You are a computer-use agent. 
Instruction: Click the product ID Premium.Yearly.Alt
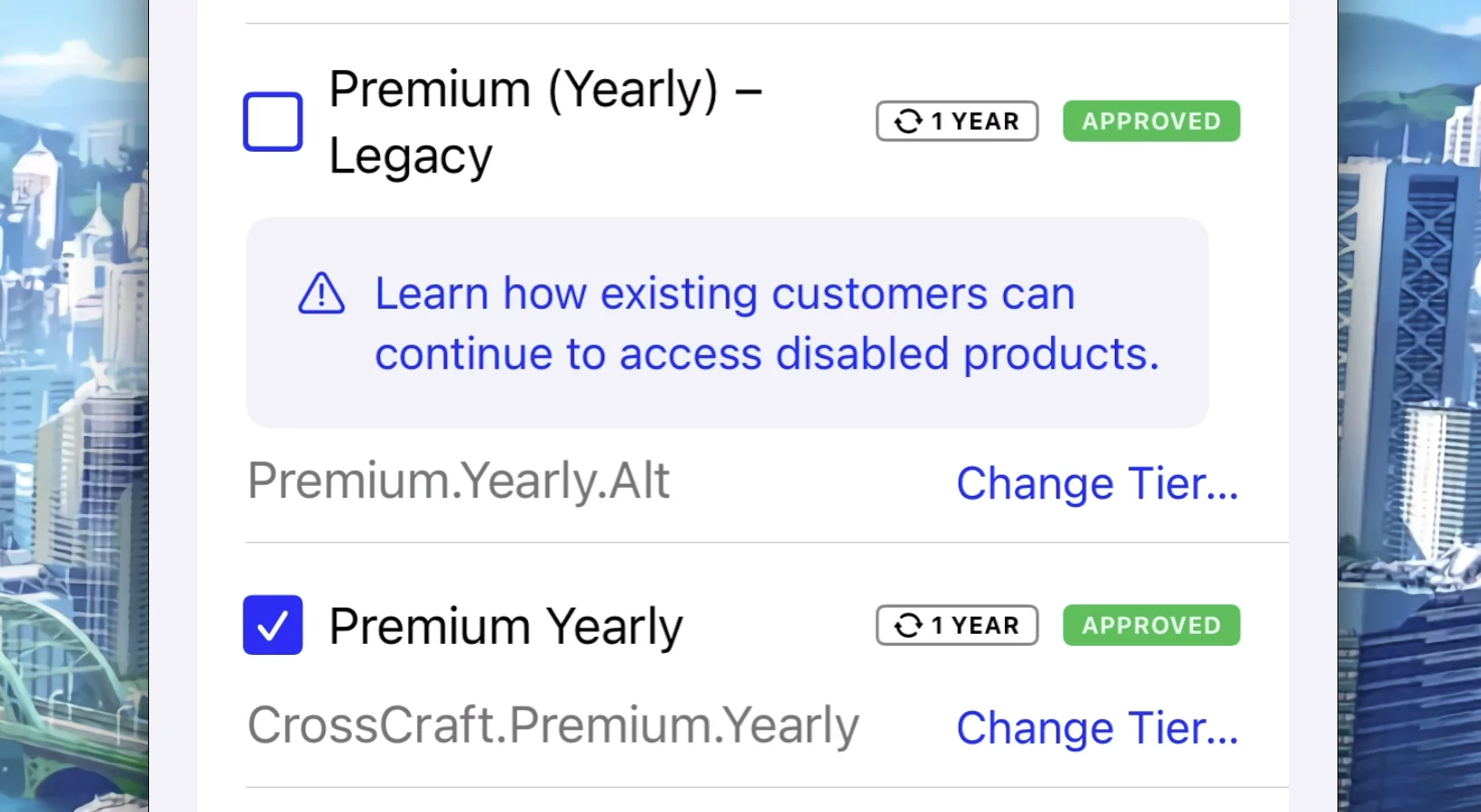click(458, 480)
